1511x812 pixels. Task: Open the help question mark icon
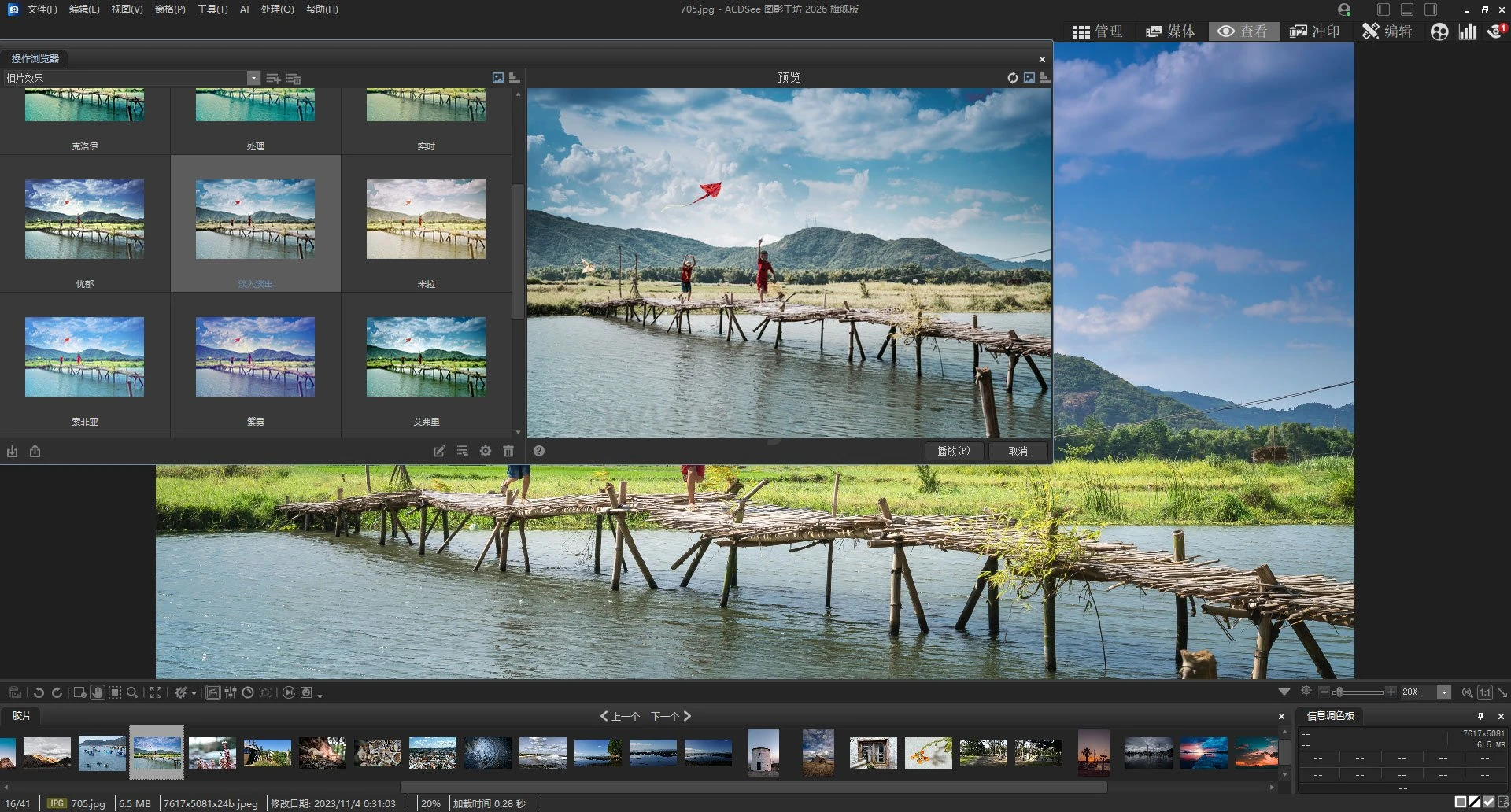(539, 451)
